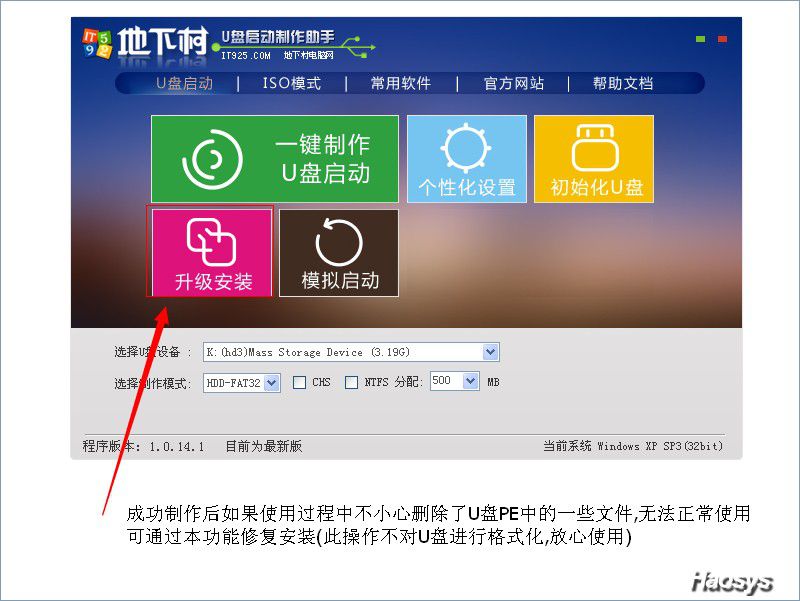This screenshot has width=800, height=601.
Task: Click the 一键制作U盘启动 green tile
Action: [x=274, y=159]
